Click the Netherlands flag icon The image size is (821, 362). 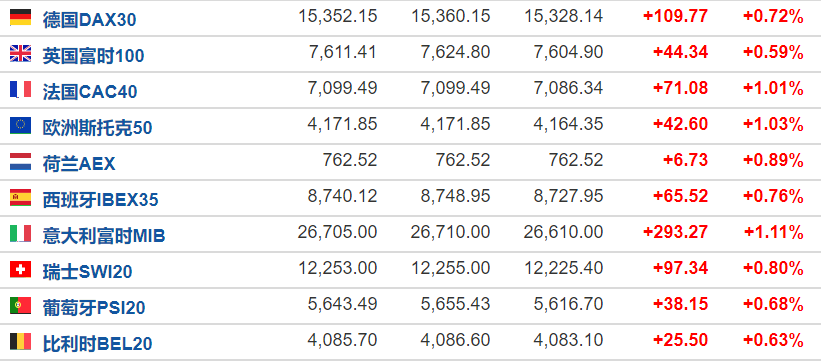20,162
